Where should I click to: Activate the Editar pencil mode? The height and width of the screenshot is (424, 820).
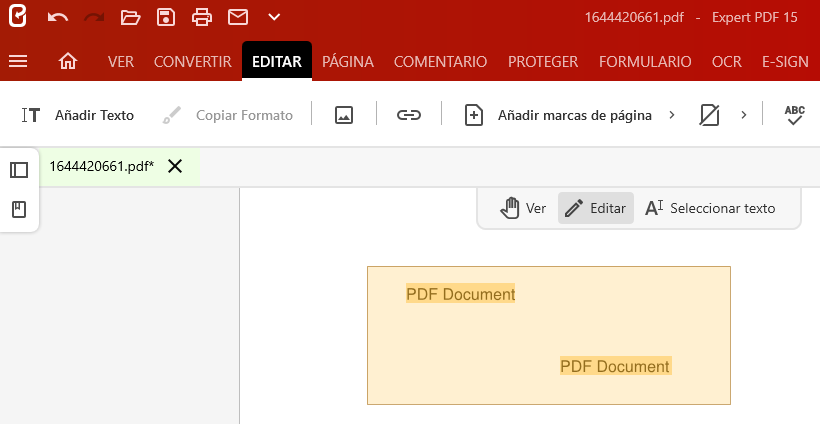tap(596, 208)
